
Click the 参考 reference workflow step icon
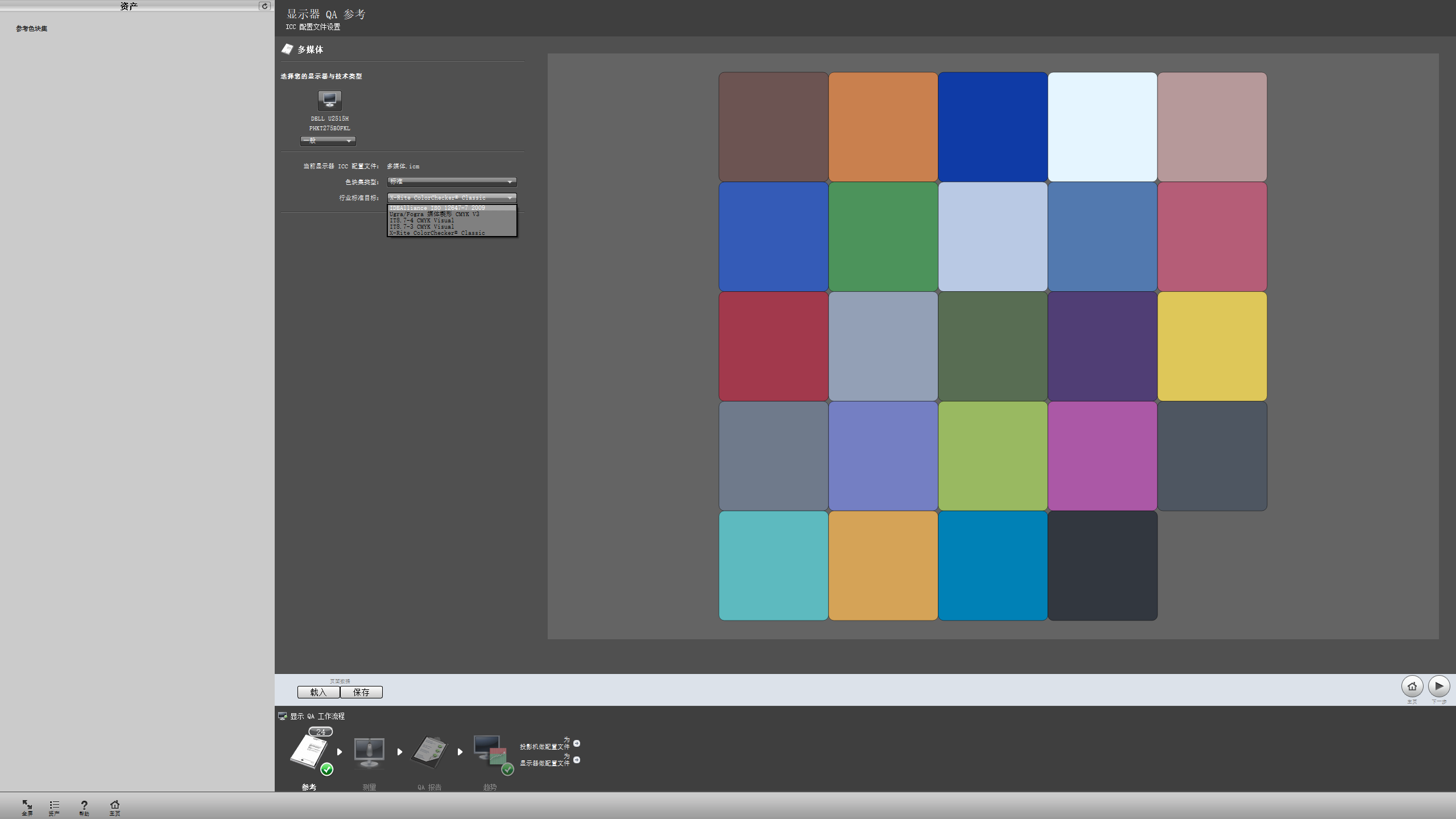(x=310, y=752)
